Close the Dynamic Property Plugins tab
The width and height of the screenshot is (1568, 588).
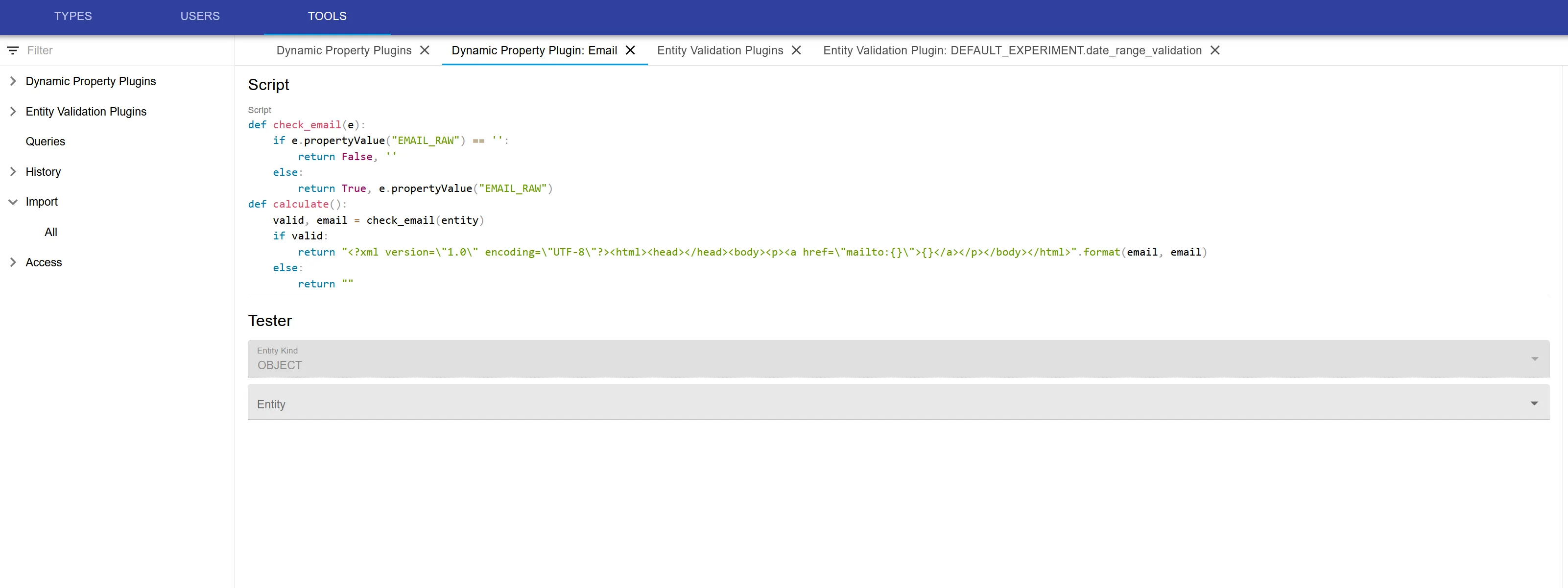(425, 50)
